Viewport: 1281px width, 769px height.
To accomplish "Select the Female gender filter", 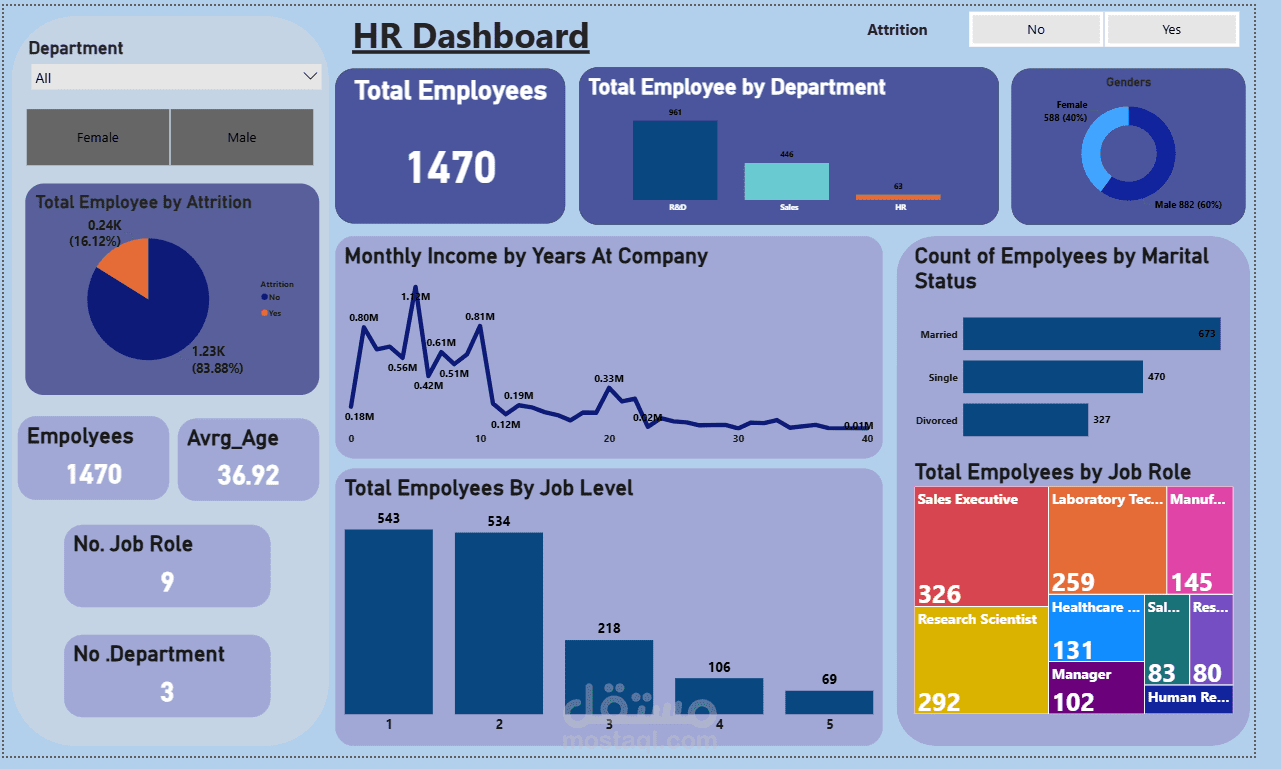I will point(98,137).
